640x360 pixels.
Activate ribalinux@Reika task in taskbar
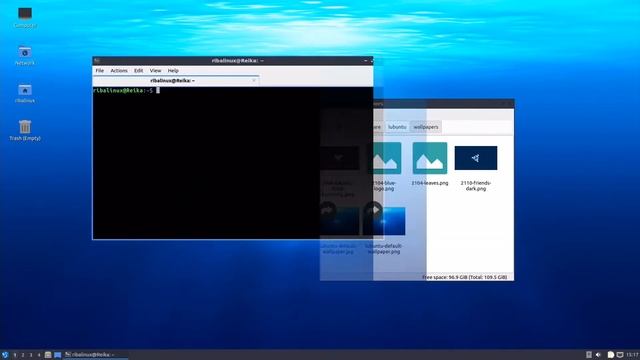[95, 355]
